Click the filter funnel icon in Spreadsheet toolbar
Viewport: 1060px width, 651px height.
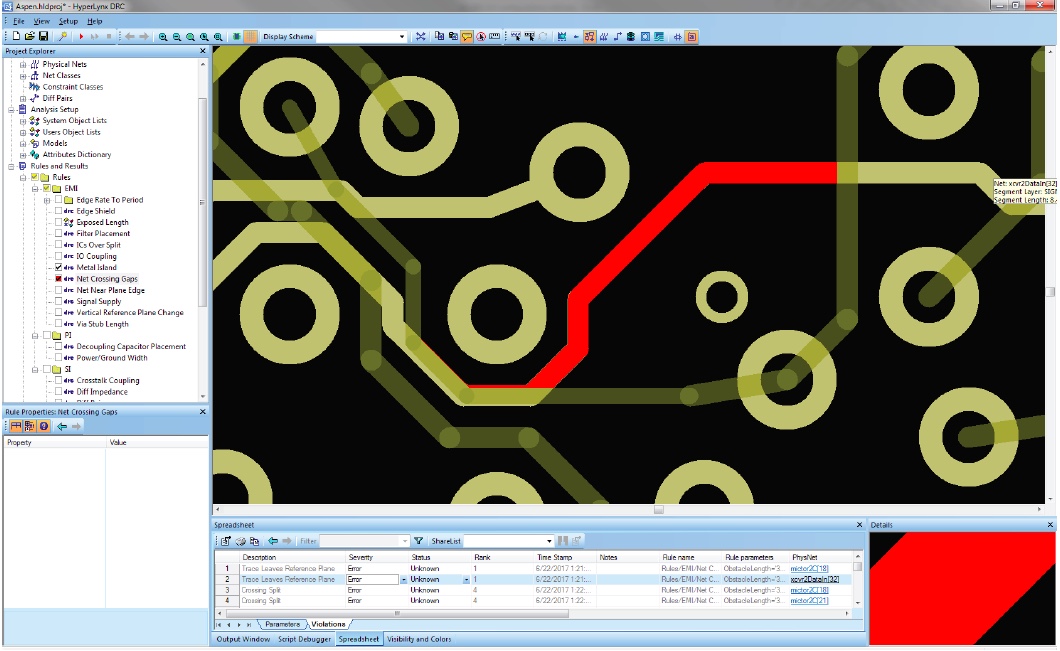(x=418, y=541)
